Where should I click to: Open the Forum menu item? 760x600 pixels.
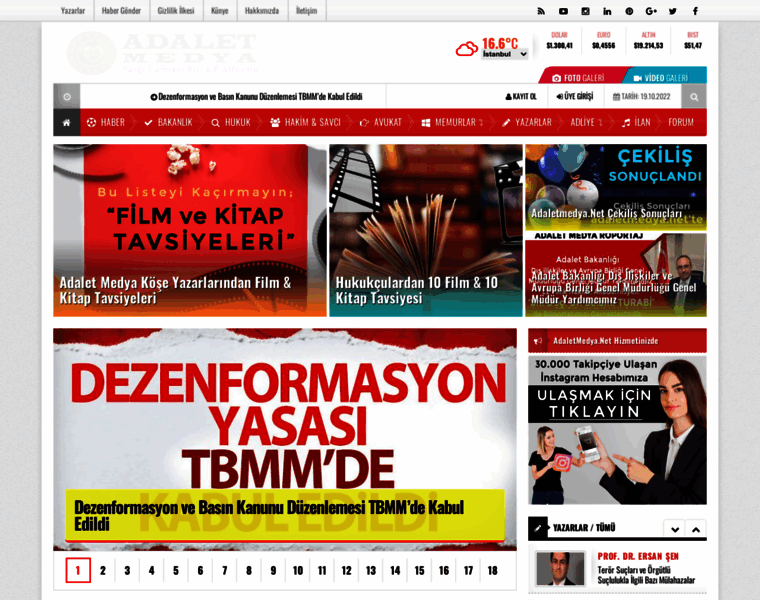[x=681, y=123]
